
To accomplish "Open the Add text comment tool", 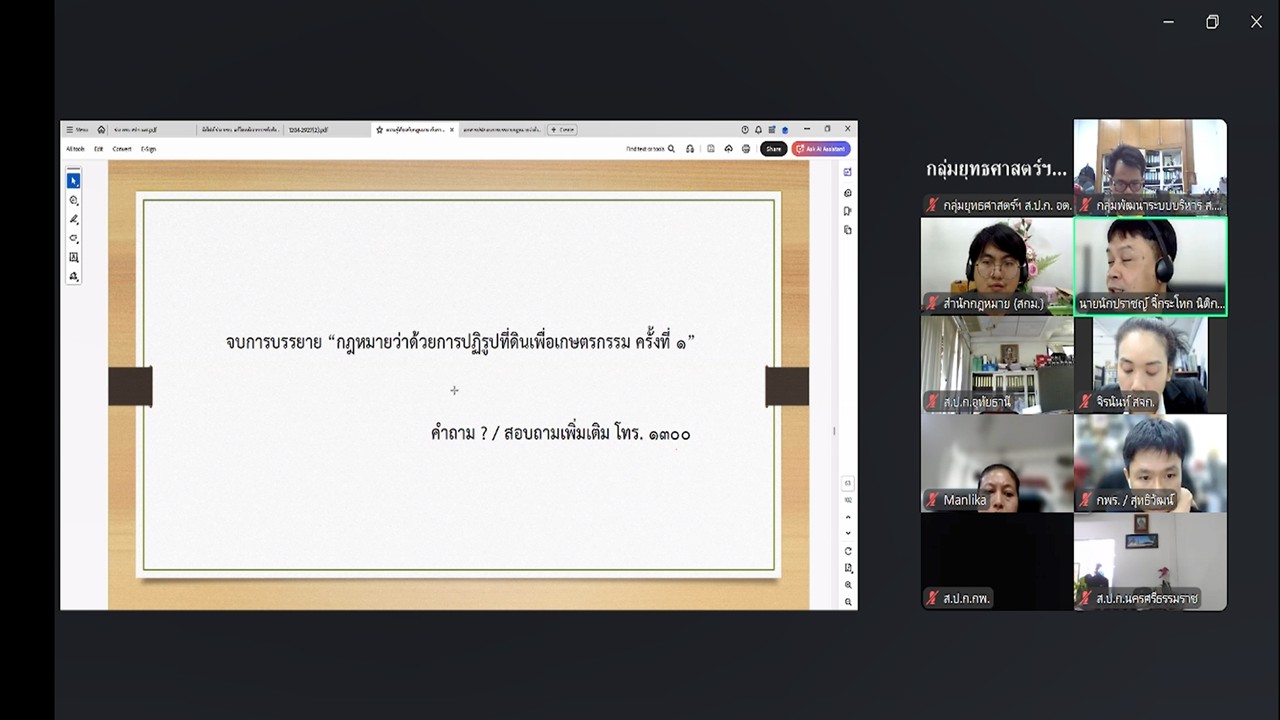I will pyautogui.click(x=73, y=256).
